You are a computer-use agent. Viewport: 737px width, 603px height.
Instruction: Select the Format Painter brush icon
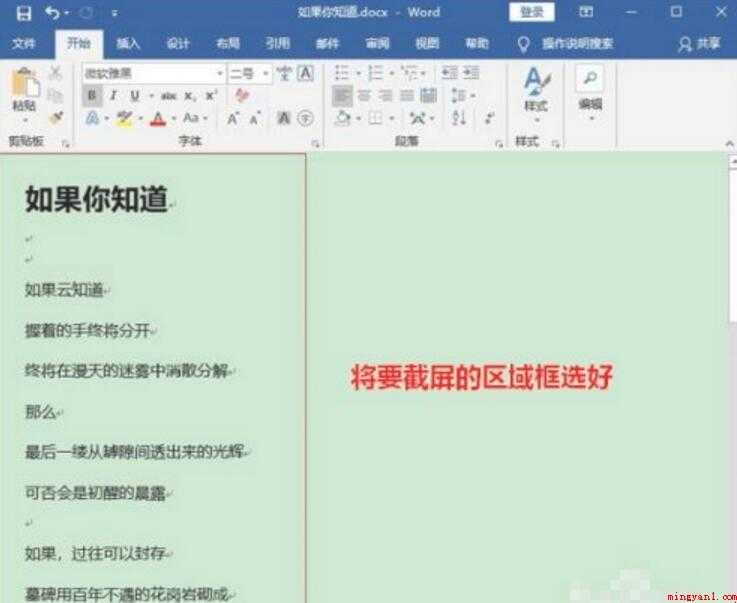tap(56, 117)
